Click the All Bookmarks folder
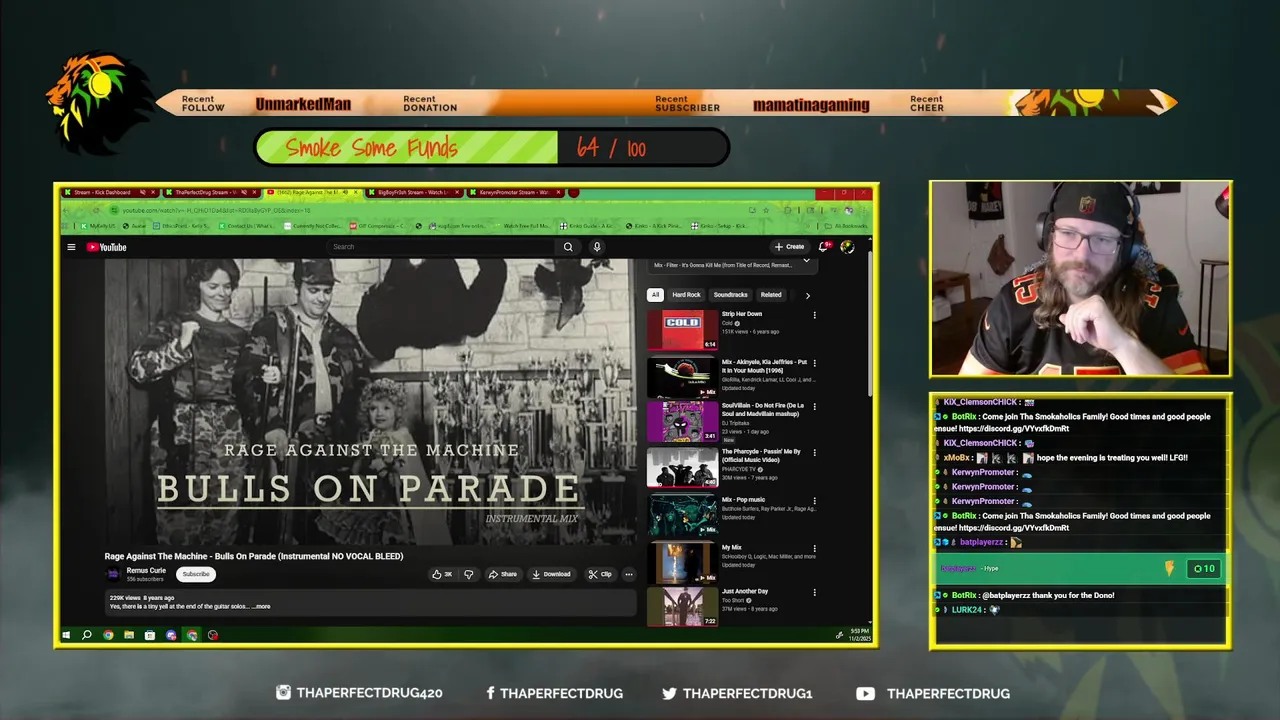 tap(848, 226)
